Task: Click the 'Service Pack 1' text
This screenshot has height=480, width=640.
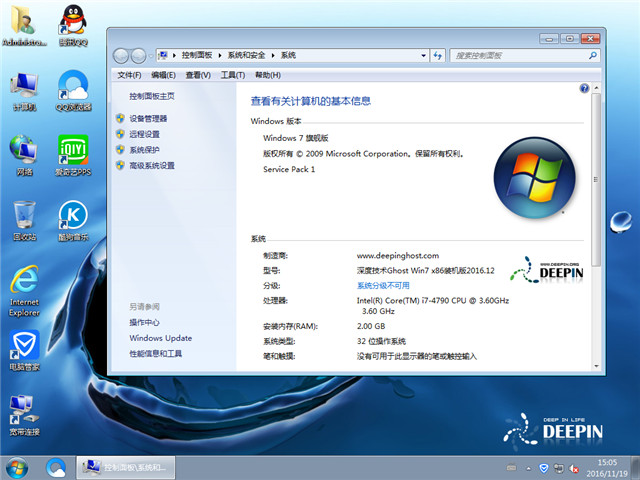Action: coord(289,169)
